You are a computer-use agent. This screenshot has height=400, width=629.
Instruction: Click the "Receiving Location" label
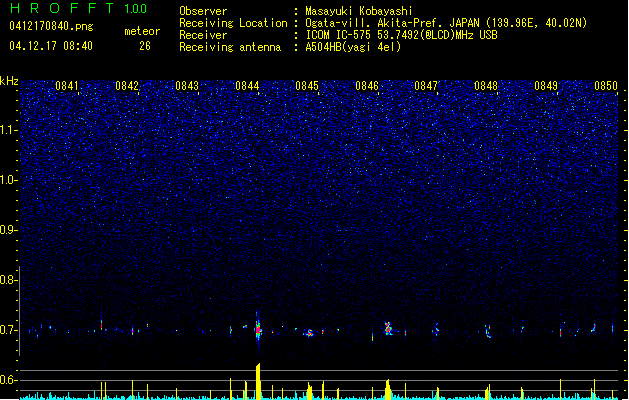(x=233, y=23)
